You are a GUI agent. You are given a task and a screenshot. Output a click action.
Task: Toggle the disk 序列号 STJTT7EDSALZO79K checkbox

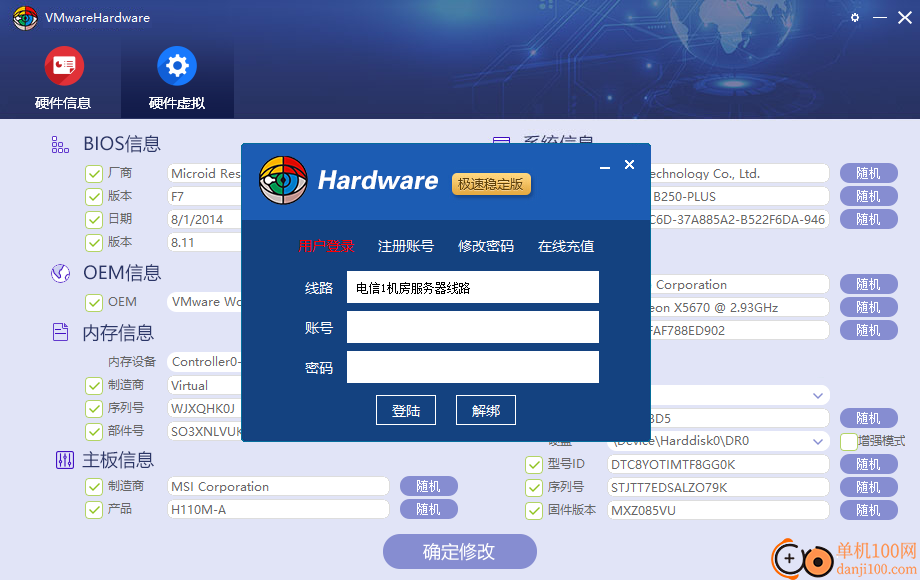pos(534,488)
